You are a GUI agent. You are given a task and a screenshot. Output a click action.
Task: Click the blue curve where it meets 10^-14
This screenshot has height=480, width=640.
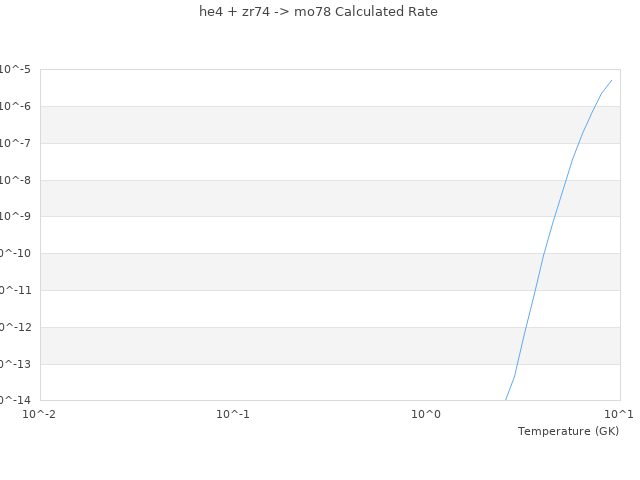(506, 400)
